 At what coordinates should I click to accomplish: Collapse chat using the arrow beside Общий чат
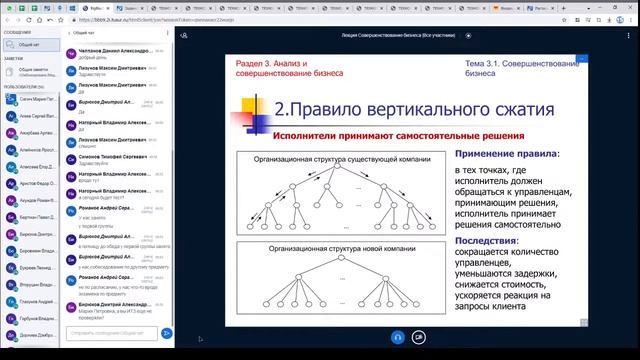click(x=69, y=33)
